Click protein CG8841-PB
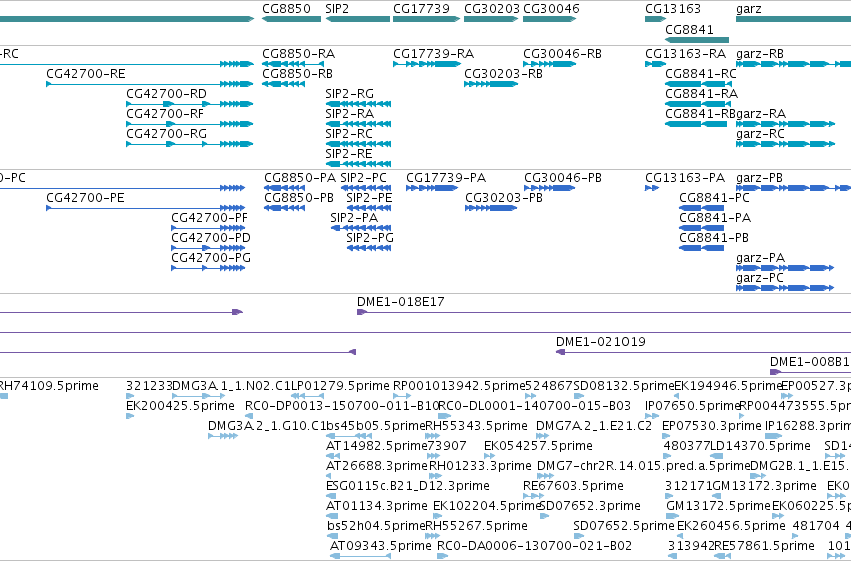The image size is (851, 561). 701,248
